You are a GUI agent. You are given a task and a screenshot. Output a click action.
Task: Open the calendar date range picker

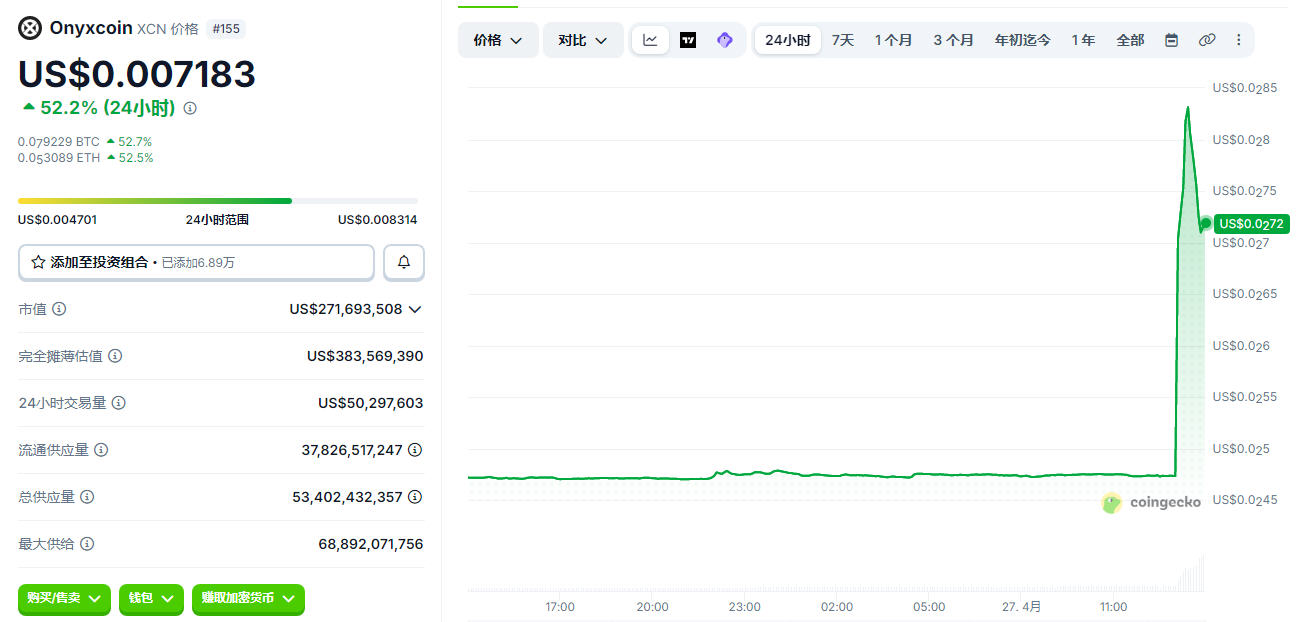[x=1171, y=40]
